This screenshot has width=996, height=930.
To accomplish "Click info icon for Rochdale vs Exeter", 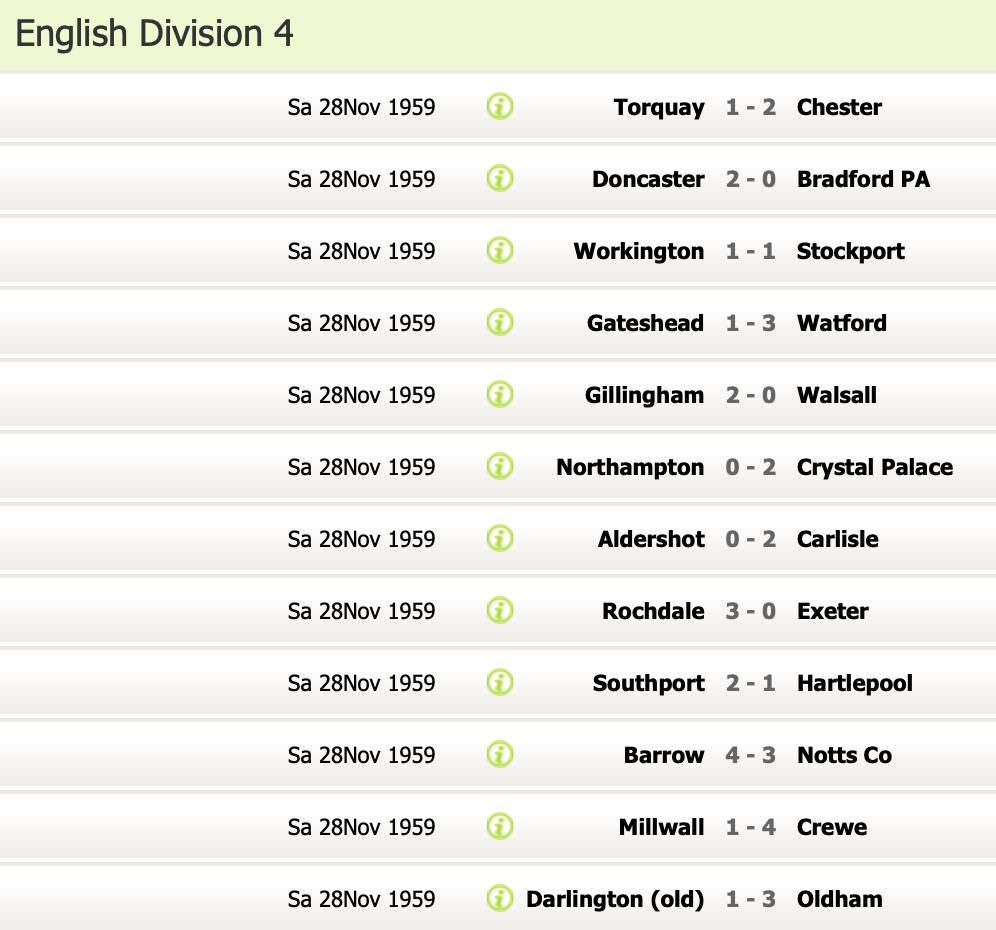I will click(500, 610).
